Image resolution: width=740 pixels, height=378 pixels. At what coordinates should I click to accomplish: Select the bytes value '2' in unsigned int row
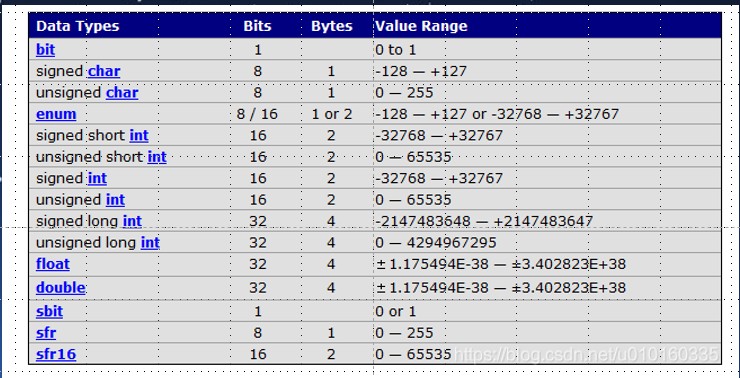[331, 200]
